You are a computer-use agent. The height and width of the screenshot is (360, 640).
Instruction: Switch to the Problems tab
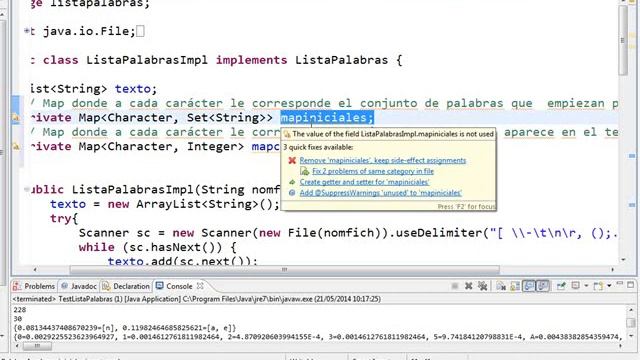(34, 286)
